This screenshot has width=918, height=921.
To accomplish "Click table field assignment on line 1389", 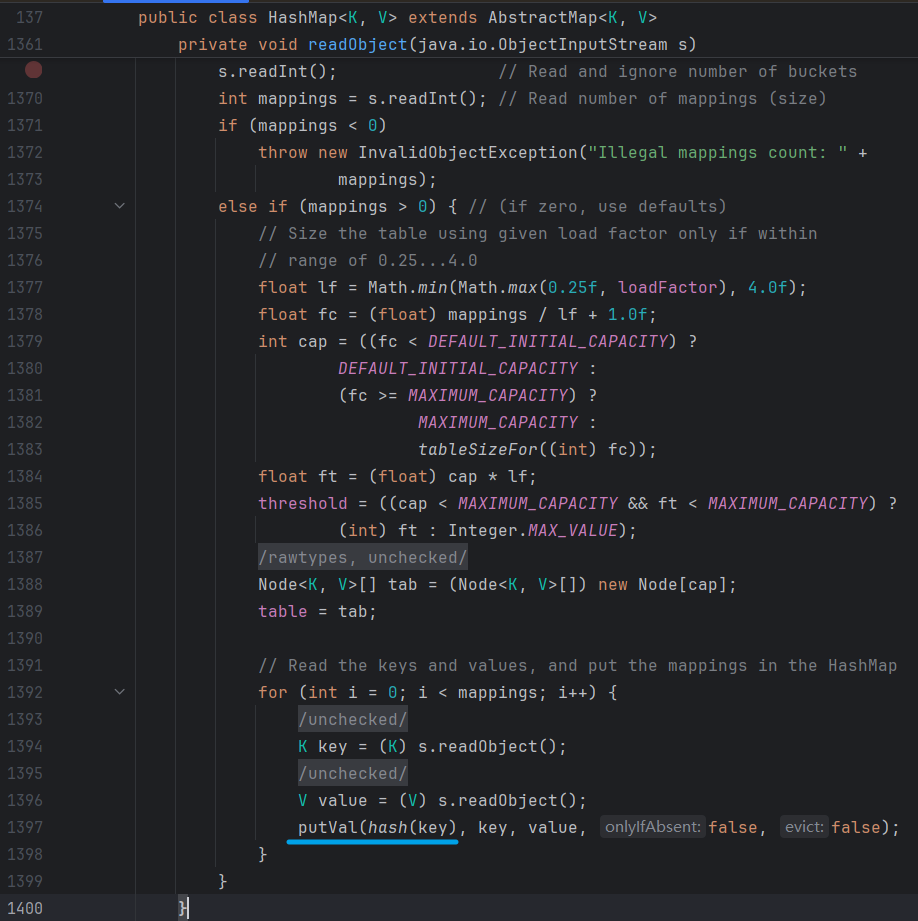I will coord(283,611).
